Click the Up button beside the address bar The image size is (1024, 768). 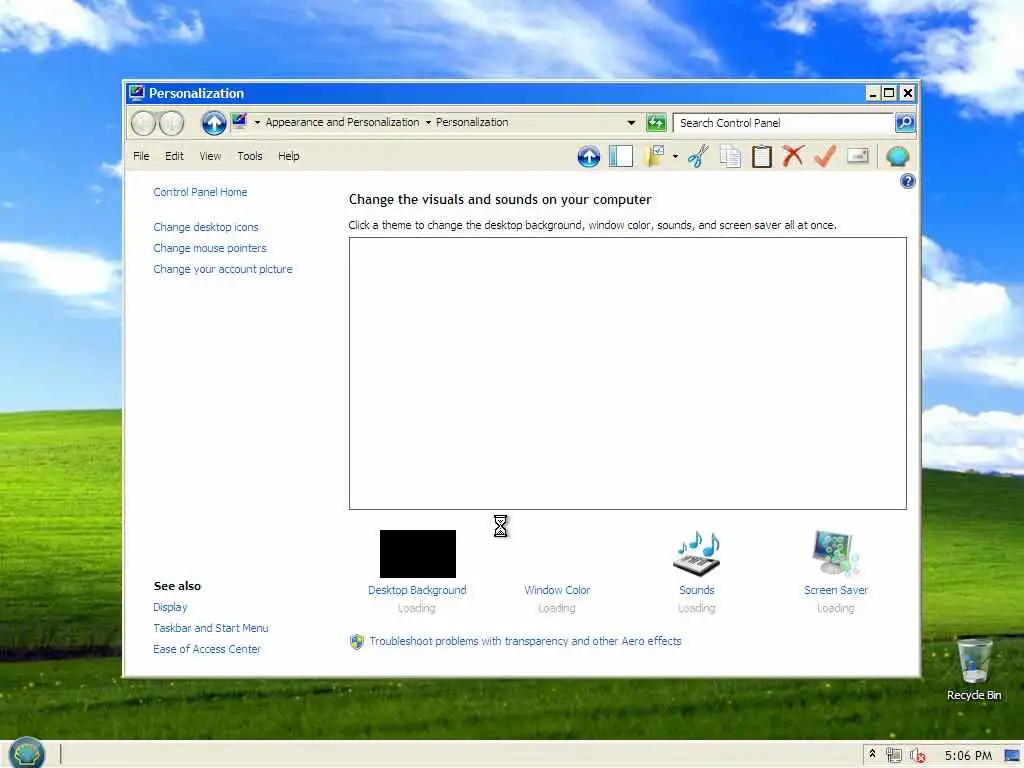pyautogui.click(x=214, y=123)
